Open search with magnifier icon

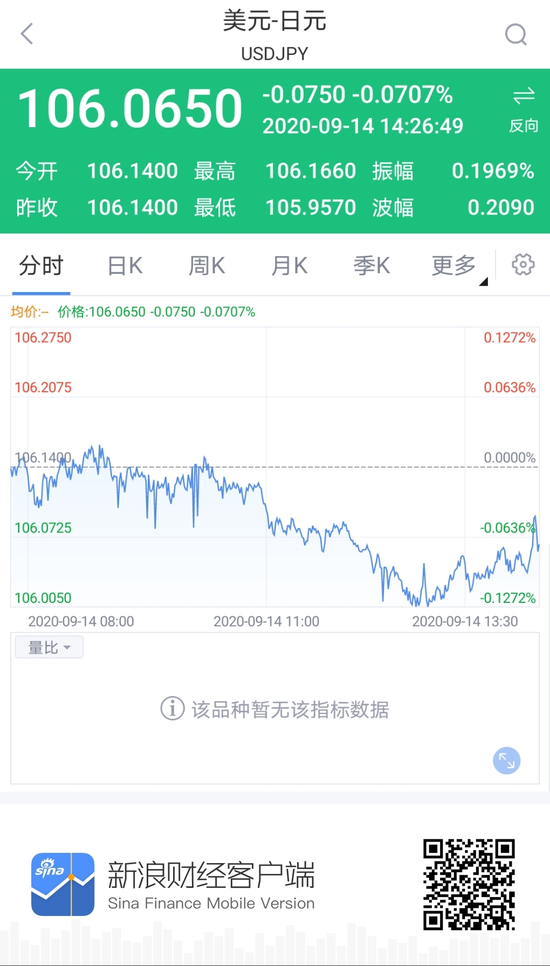point(516,34)
